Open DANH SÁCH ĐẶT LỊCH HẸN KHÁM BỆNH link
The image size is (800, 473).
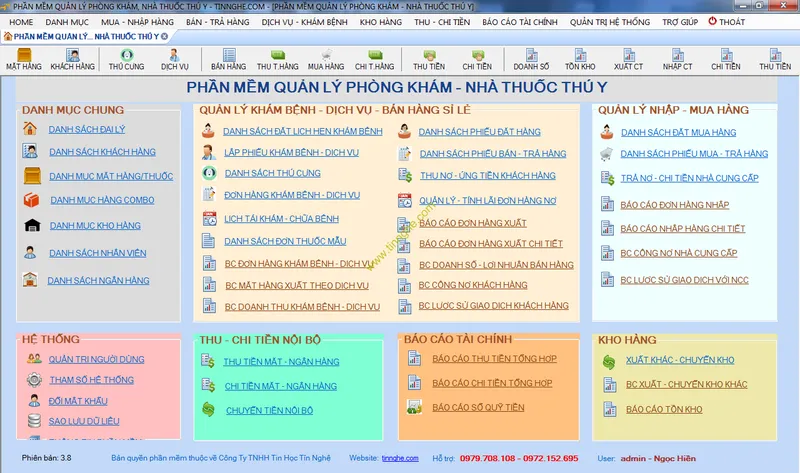(303, 131)
